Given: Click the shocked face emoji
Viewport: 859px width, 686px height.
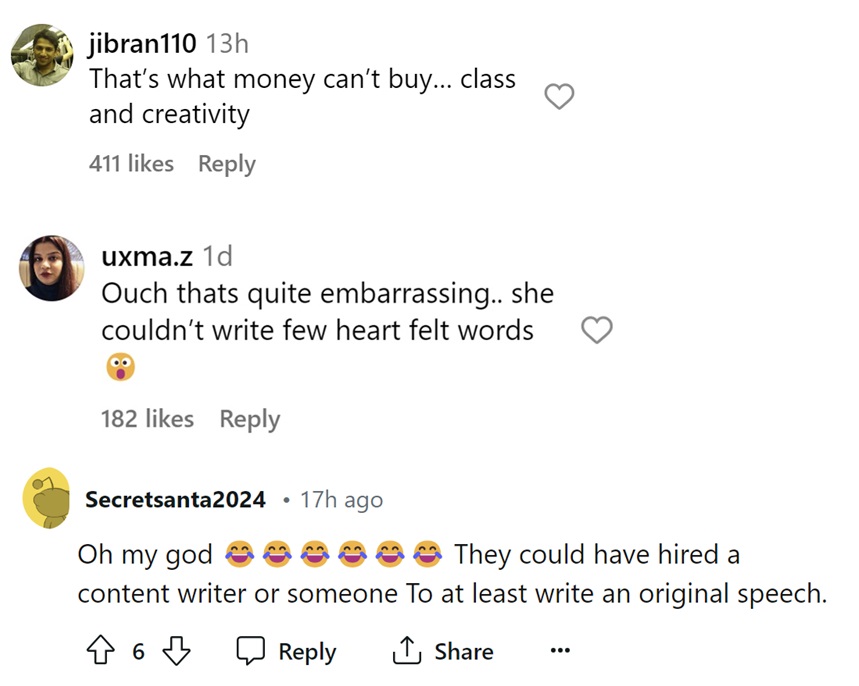Looking at the screenshot, I should pos(119,367).
